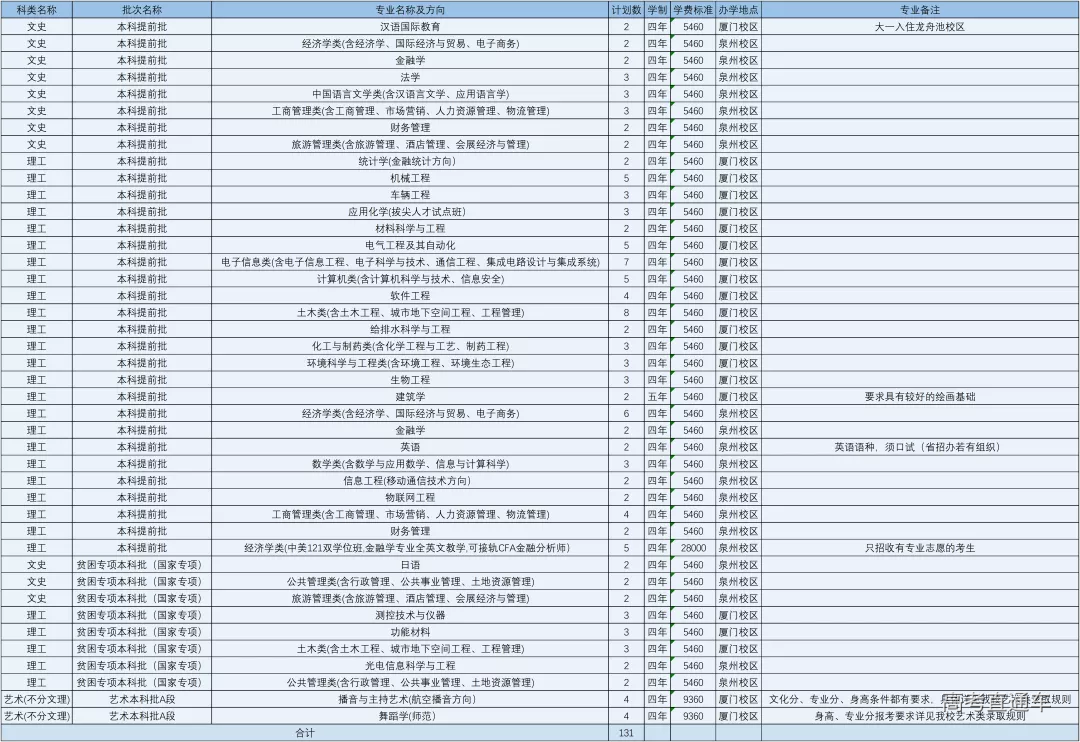Click the 专业名称及方向 header cell

(410, 9)
